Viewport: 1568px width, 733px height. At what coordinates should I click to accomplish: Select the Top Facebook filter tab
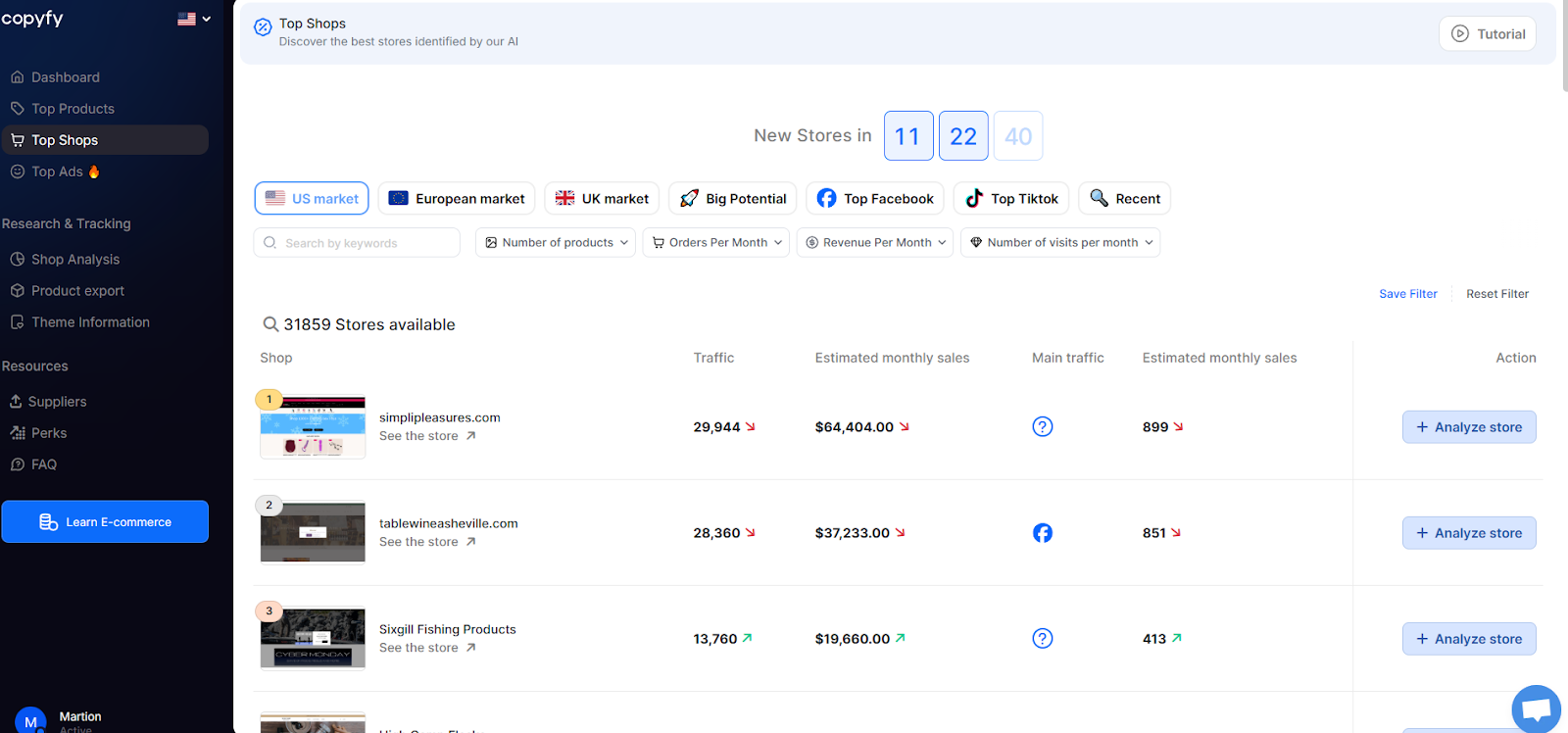pos(875,198)
